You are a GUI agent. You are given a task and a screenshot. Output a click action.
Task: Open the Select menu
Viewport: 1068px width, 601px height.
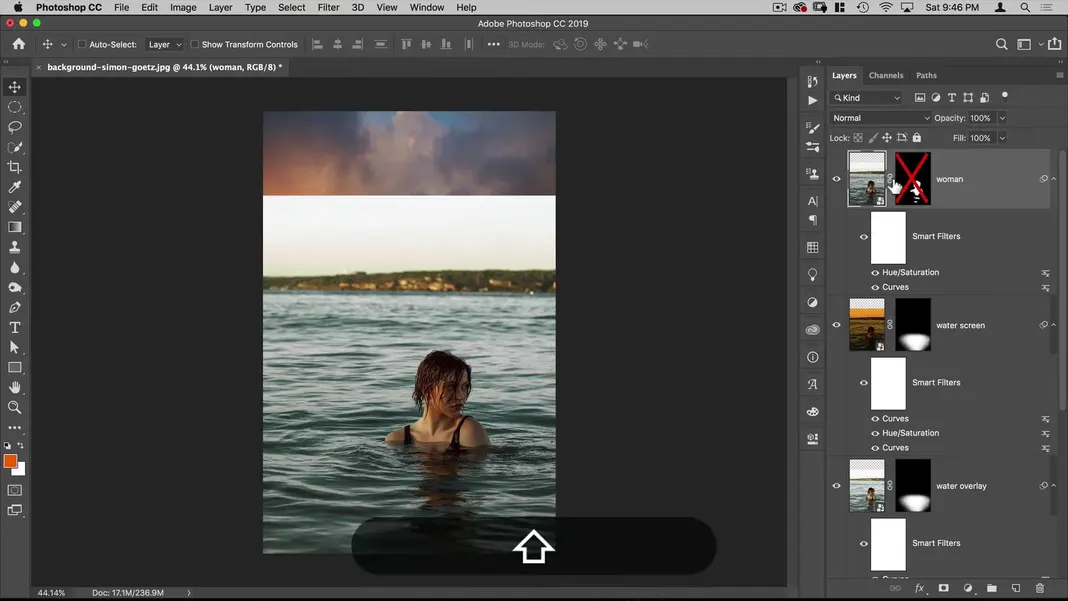[292, 7]
